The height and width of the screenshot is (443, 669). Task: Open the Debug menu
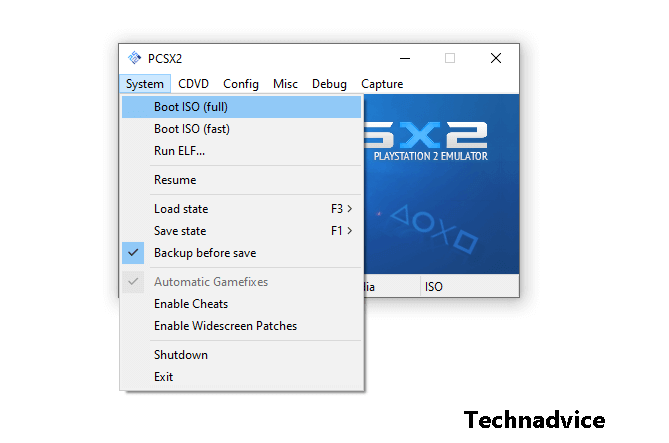pos(329,84)
